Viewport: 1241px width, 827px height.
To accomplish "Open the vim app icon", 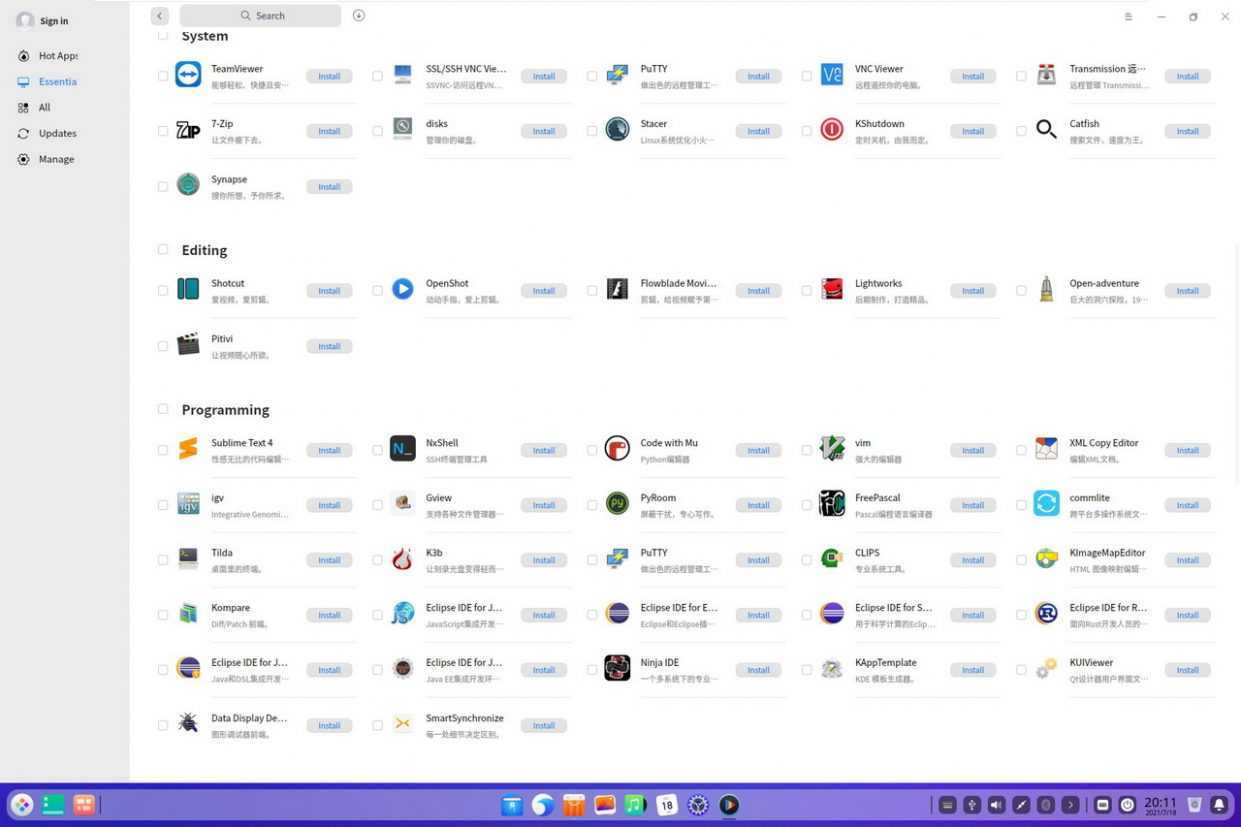I will 832,449.
